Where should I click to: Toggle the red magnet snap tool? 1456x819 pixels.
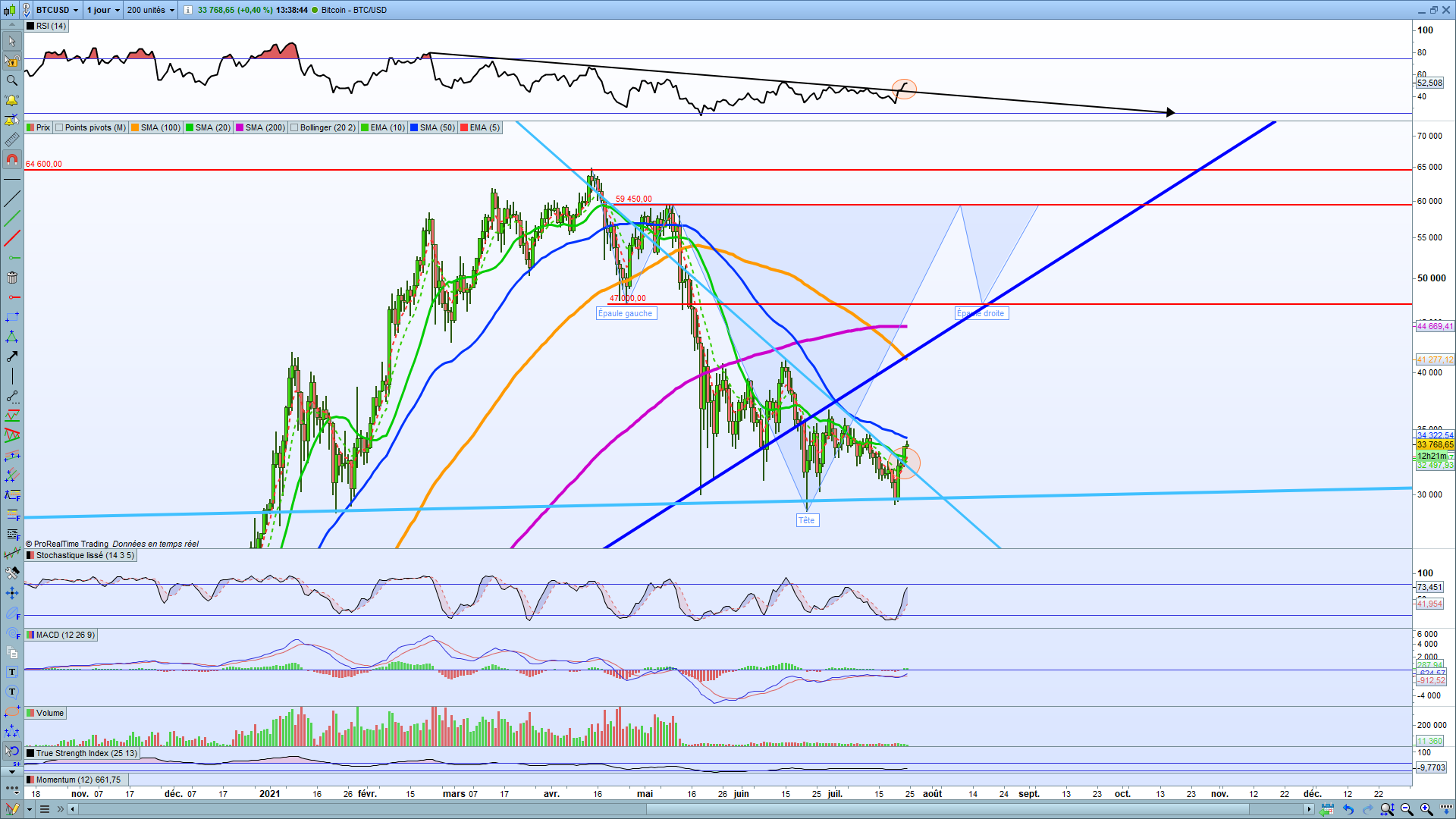tap(11, 159)
